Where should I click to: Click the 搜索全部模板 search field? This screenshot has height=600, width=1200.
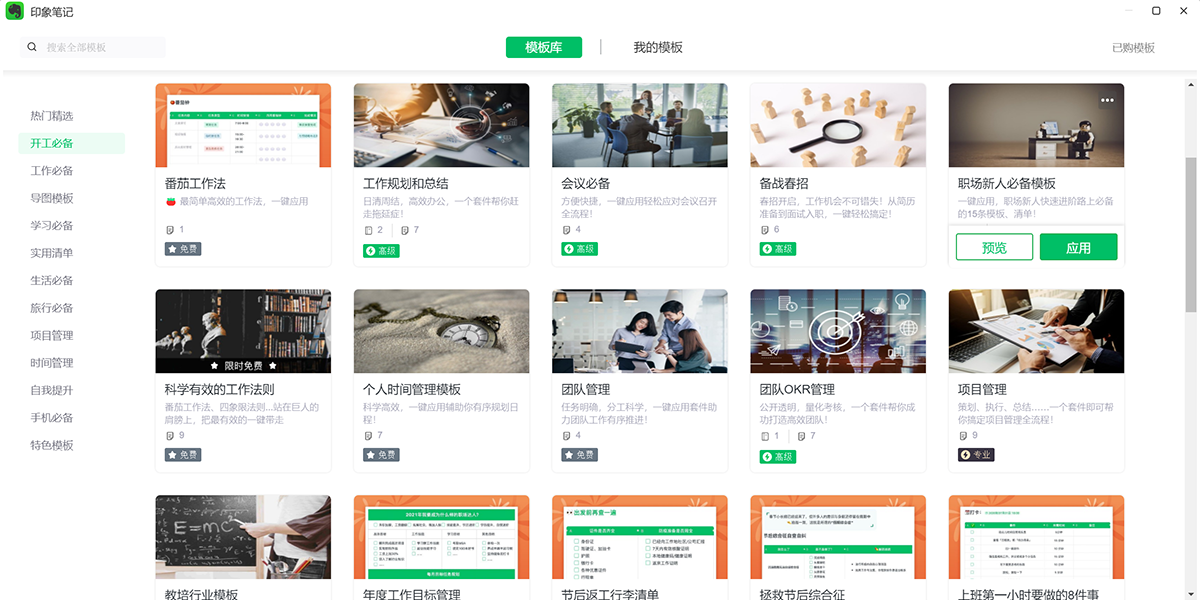click(x=100, y=47)
